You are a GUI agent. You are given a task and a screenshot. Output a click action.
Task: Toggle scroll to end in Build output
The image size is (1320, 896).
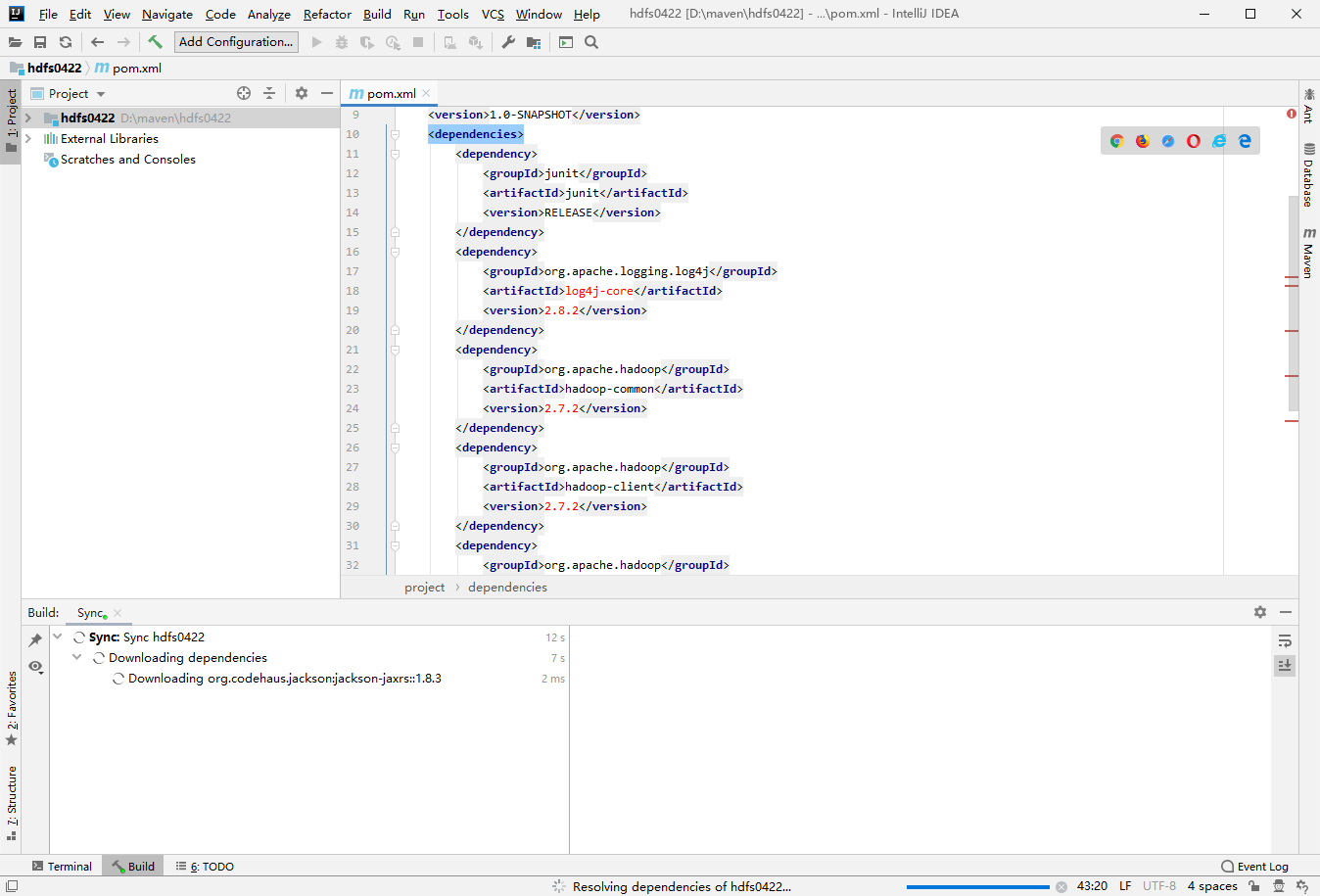(x=1285, y=666)
